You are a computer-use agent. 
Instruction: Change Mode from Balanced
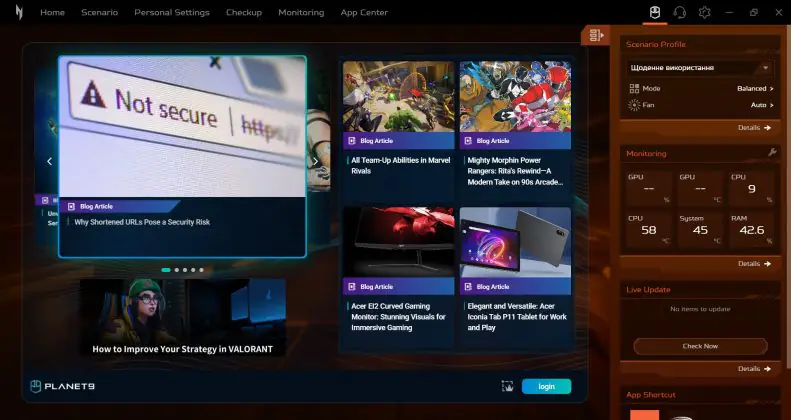(755, 88)
